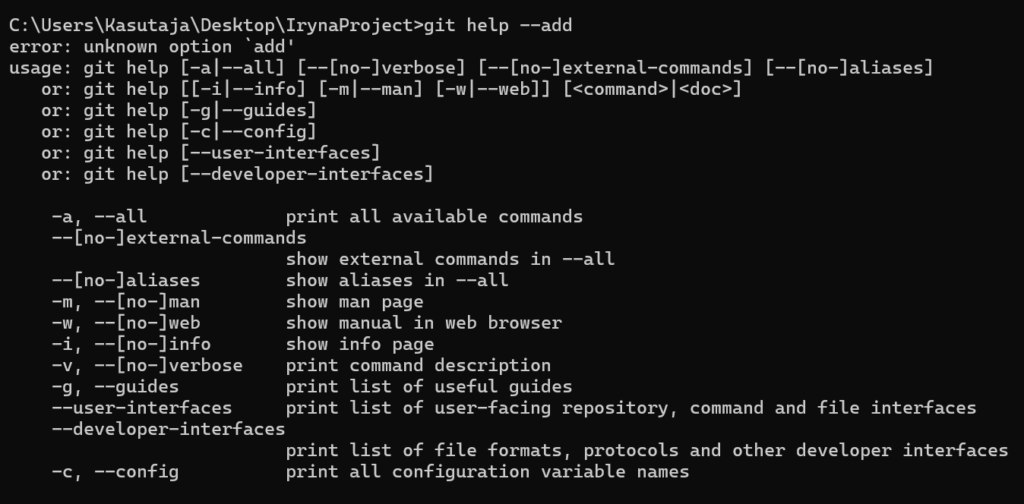This screenshot has width=1024, height=504.
Task: Click the typed command 'git help --add'
Action: [498, 25]
